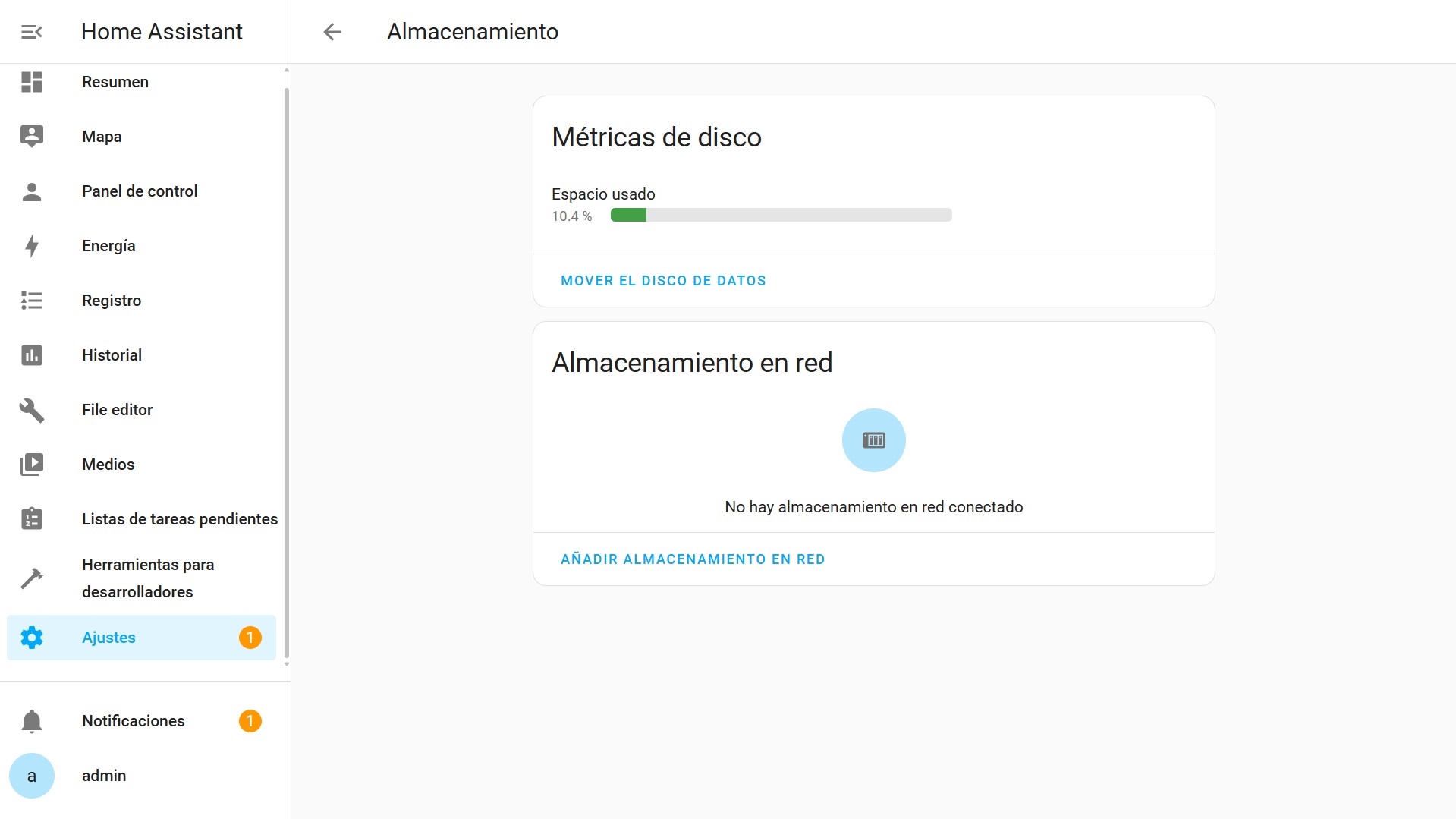Screen dimensions: 1456x819
Task: Click the Energía lightning icon
Action: click(x=31, y=246)
